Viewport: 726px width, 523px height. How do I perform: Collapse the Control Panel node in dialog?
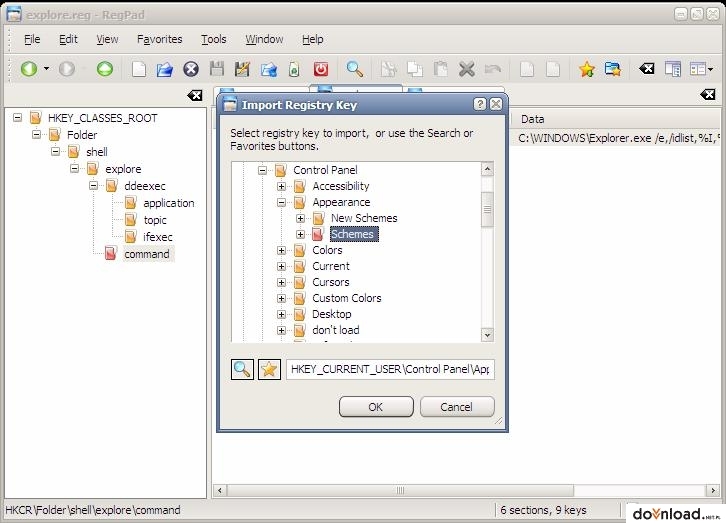262,170
